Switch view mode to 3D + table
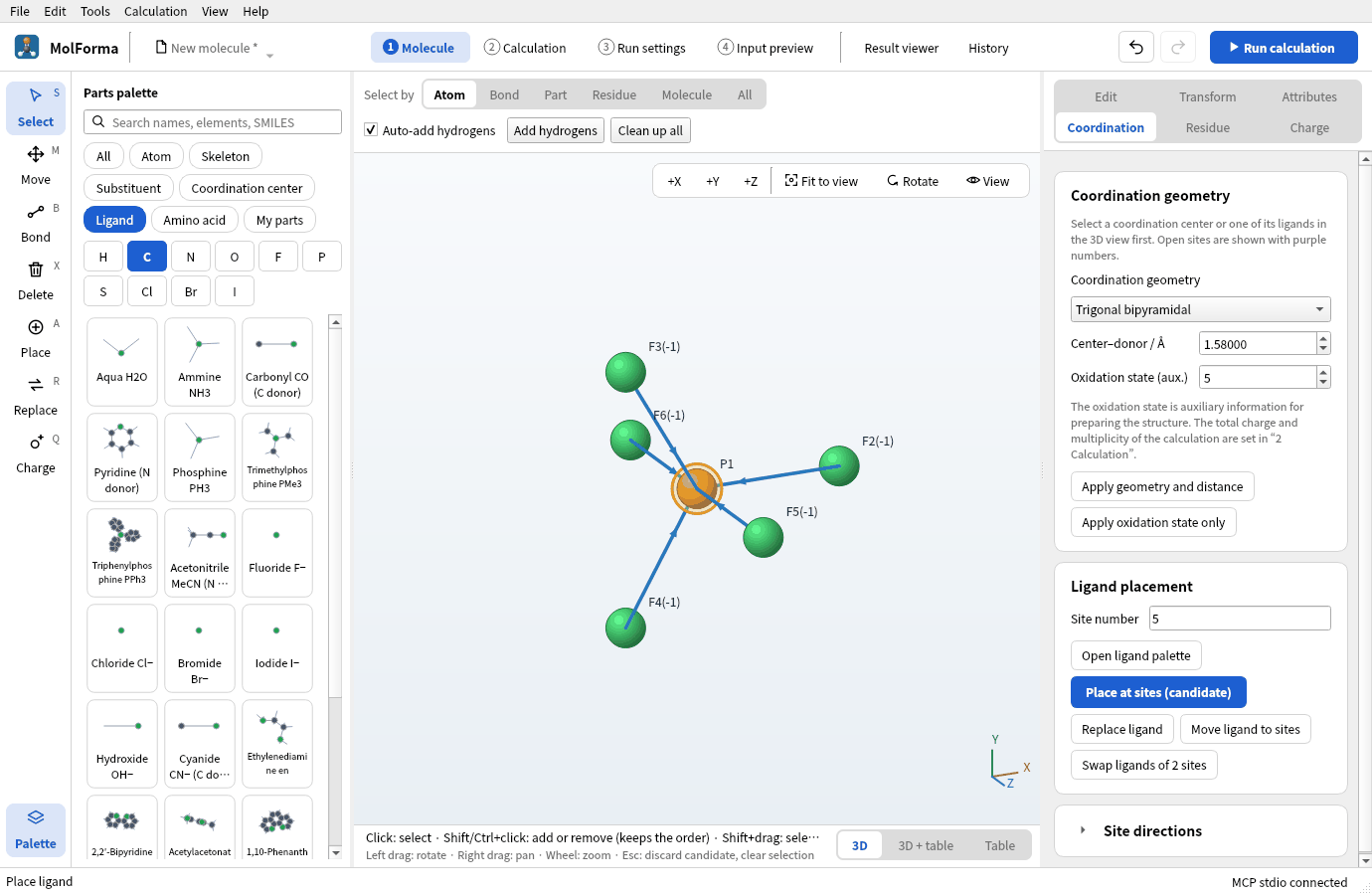Screen dimensions: 1372x895 click(926, 845)
